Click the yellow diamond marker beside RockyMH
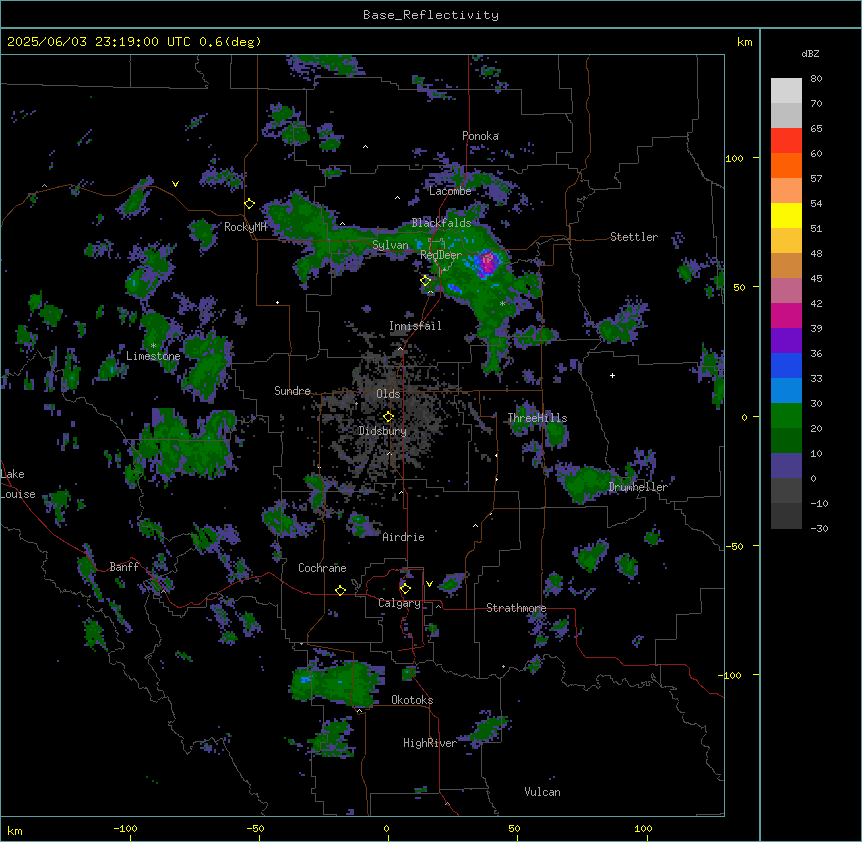862x842 pixels. [250, 204]
